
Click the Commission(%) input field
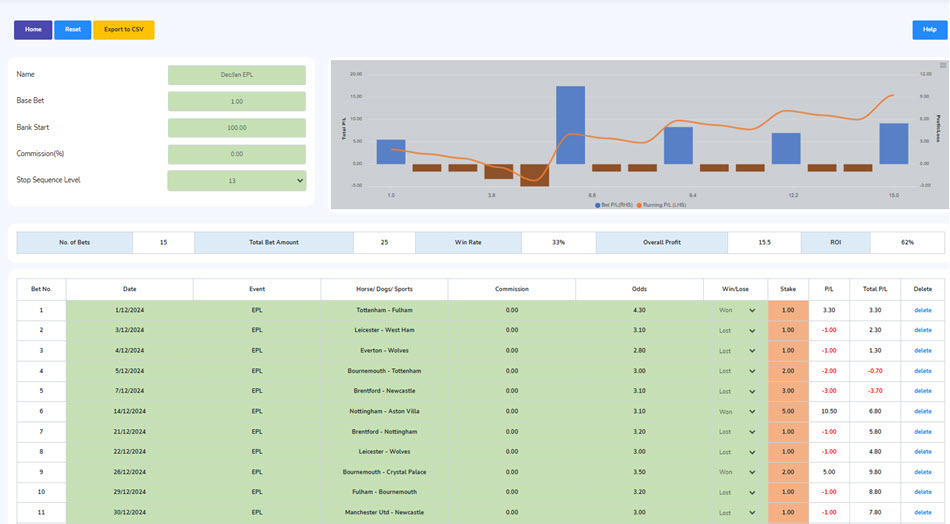click(x=237, y=154)
